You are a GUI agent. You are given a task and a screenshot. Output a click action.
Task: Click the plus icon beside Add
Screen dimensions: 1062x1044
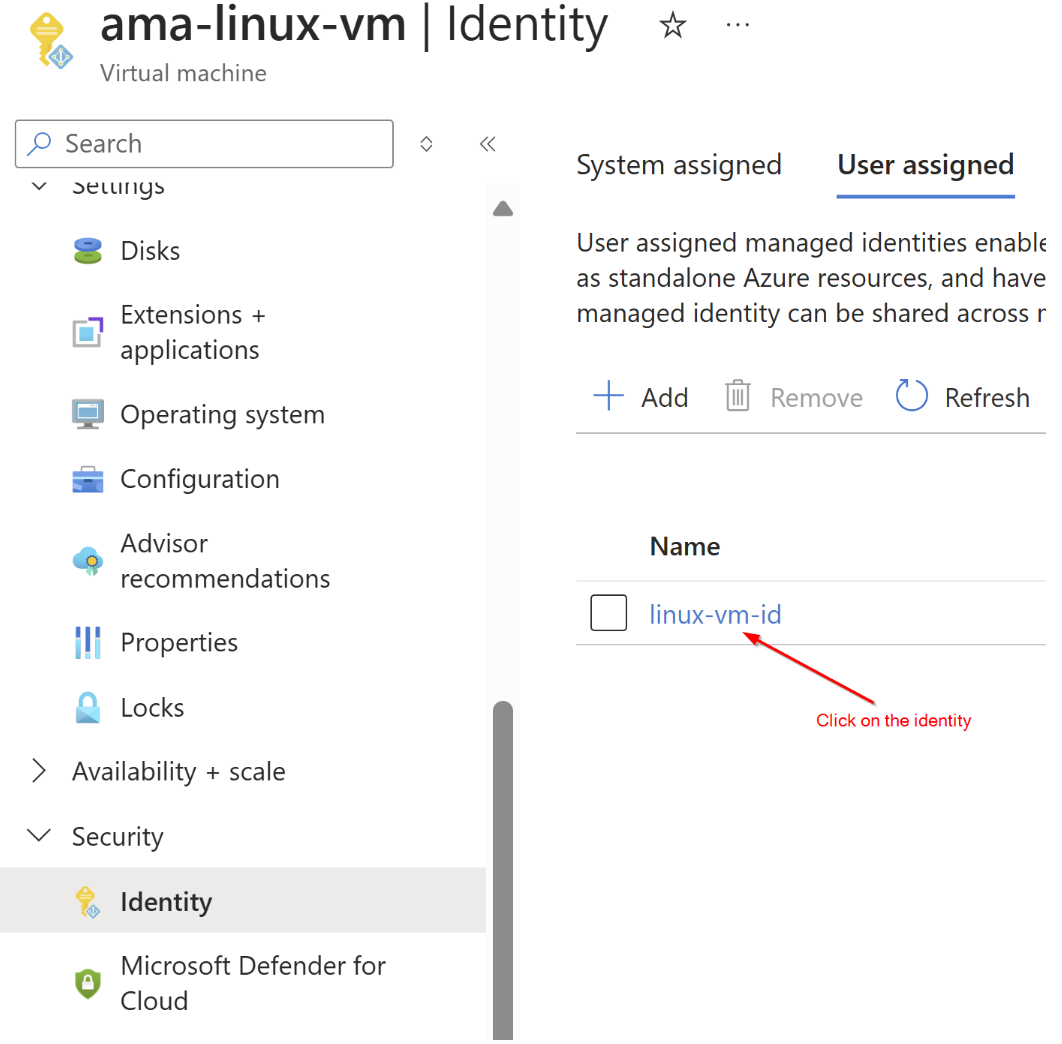pyautogui.click(x=608, y=396)
